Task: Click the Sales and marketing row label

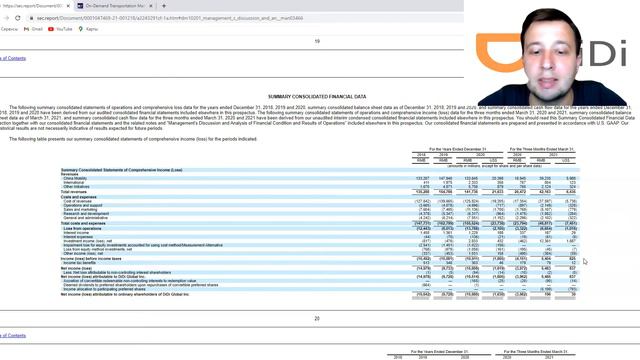Action: point(80,209)
